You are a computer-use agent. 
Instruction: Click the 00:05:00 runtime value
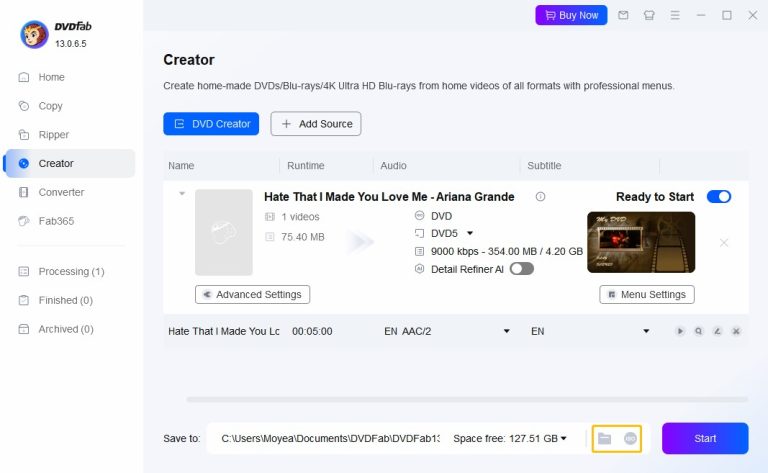click(x=312, y=331)
